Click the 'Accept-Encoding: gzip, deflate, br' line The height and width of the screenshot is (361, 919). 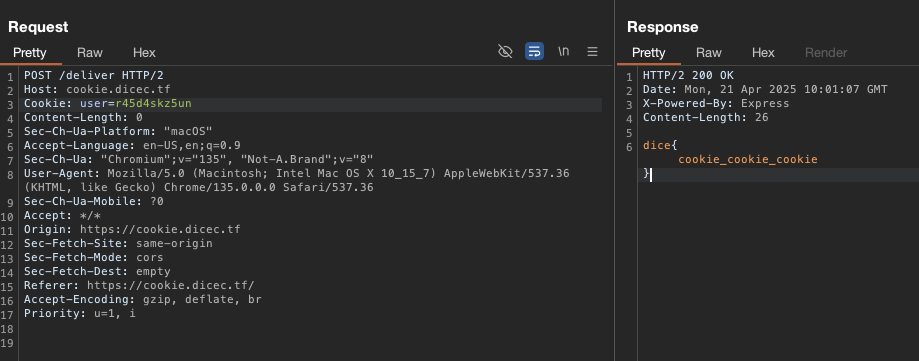point(142,299)
